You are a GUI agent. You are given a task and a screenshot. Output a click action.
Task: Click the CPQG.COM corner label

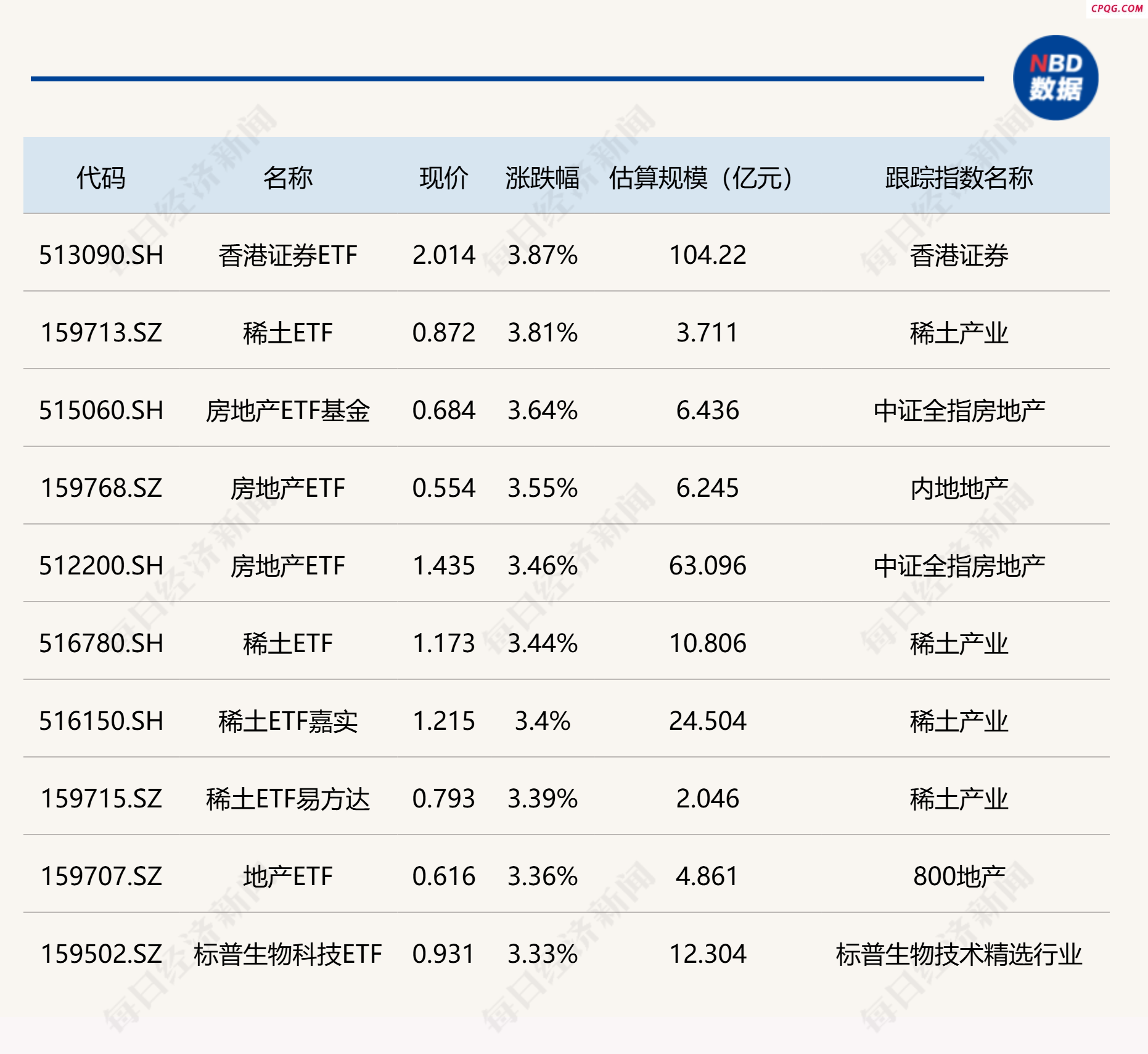click(1117, 9)
